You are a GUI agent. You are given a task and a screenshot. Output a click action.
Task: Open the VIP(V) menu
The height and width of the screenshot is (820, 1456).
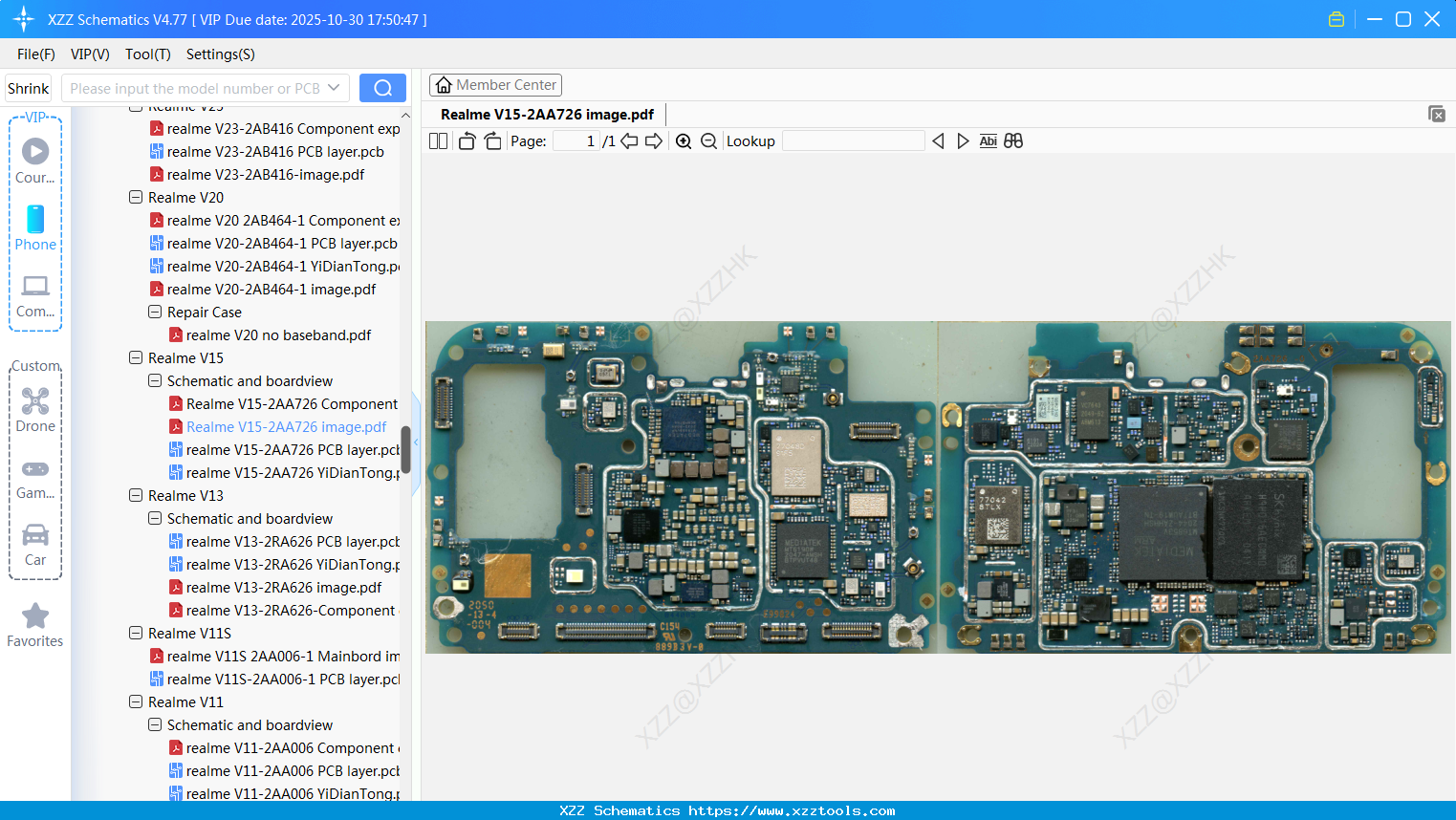pos(90,54)
